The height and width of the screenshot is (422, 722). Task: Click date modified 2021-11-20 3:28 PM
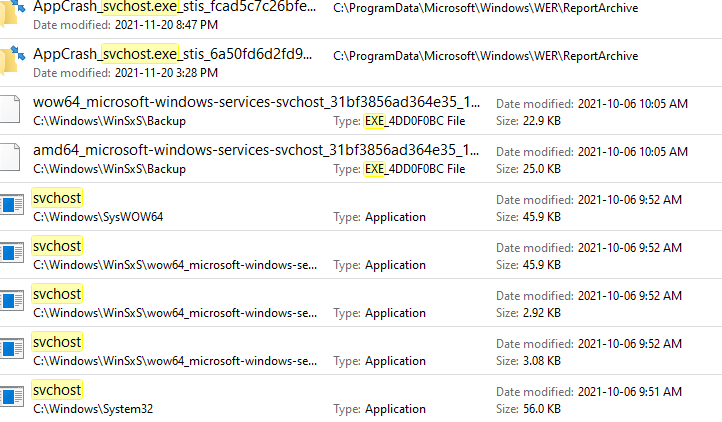point(166,73)
